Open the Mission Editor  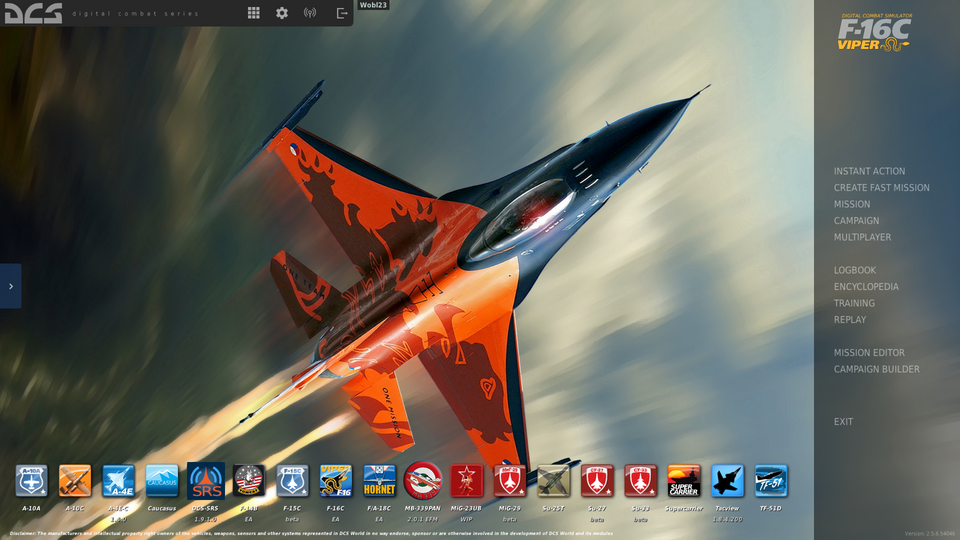pos(869,353)
